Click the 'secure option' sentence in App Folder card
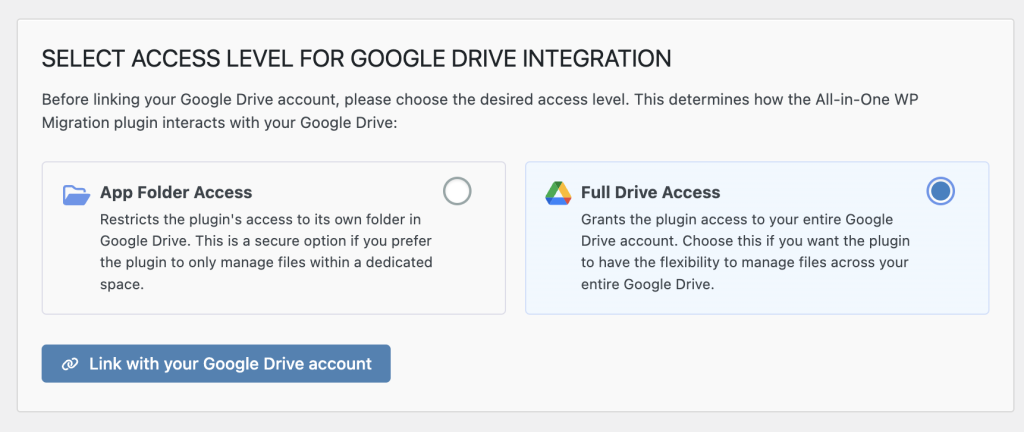 pyautogui.click(x=330, y=241)
